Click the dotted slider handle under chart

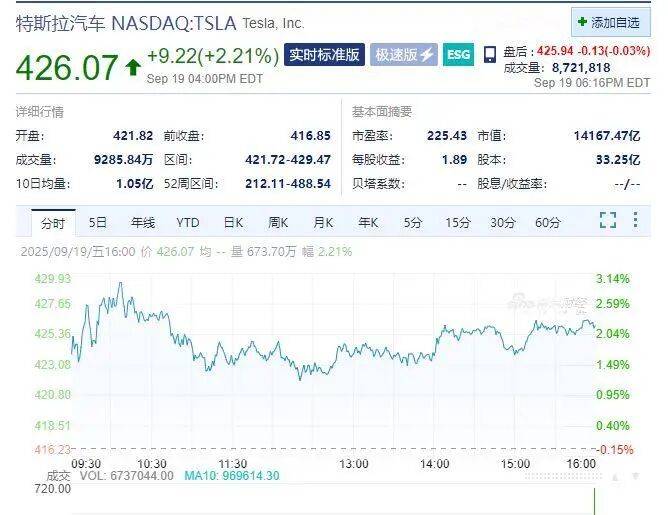[x=564, y=477]
